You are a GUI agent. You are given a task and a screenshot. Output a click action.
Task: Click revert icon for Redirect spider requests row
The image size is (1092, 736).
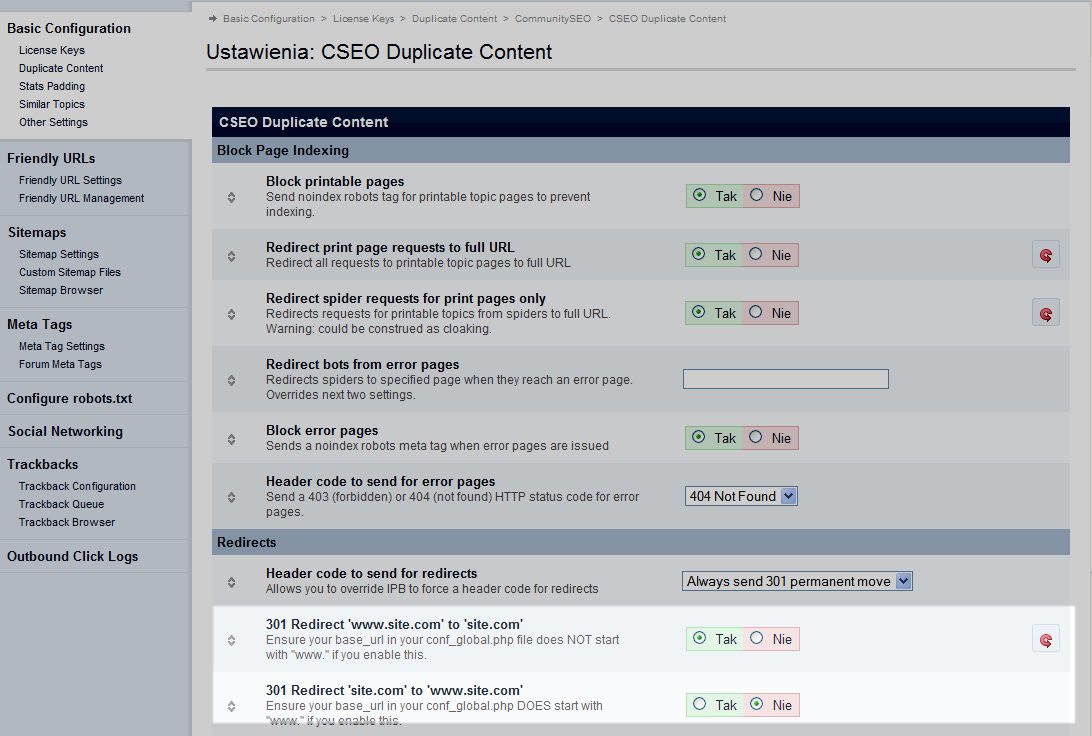(1045, 313)
